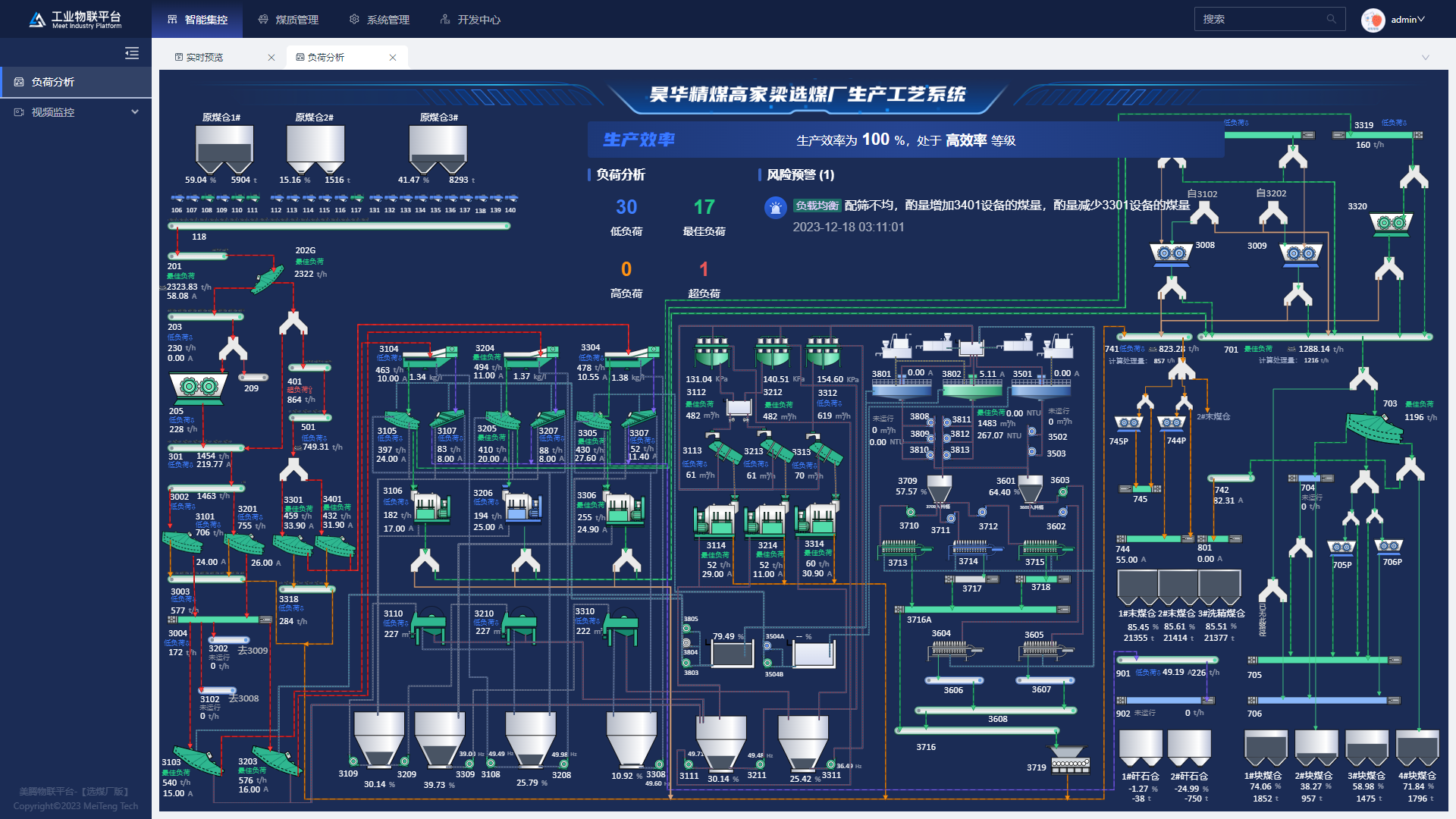
Task: Click the admin avatar picture
Action: tap(1373, 20)
